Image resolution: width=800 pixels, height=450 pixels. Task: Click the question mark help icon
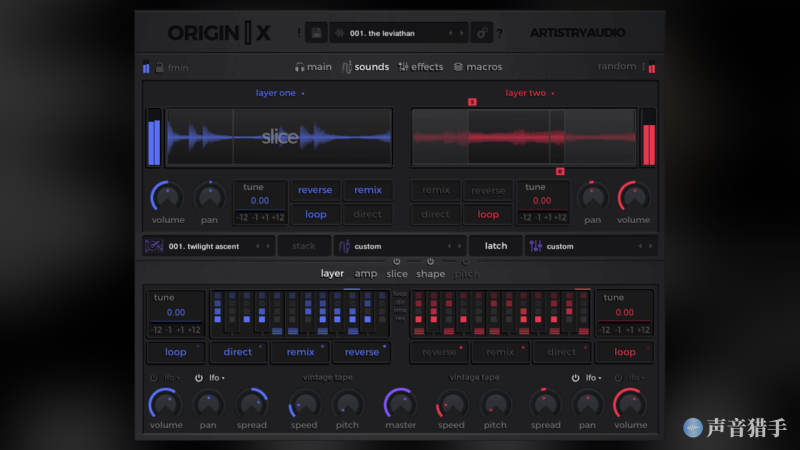click(499, 34)
